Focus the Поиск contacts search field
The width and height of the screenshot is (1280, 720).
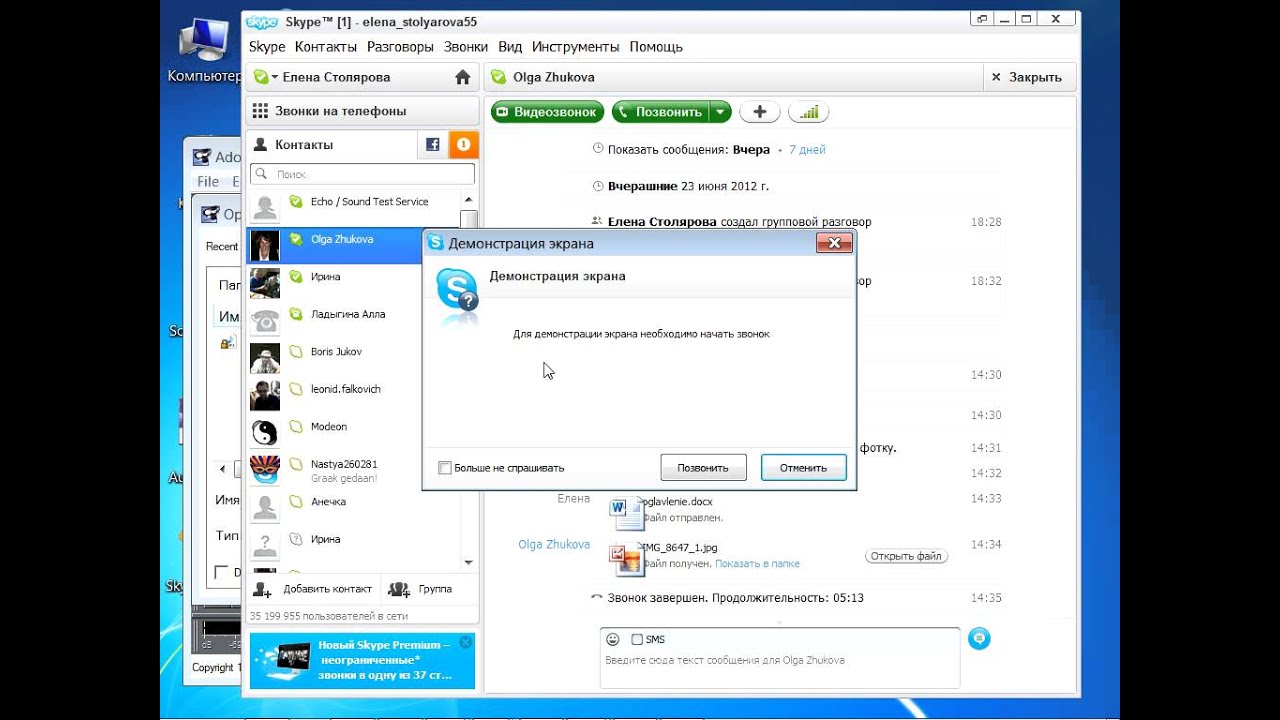click(x=362, y=174)
